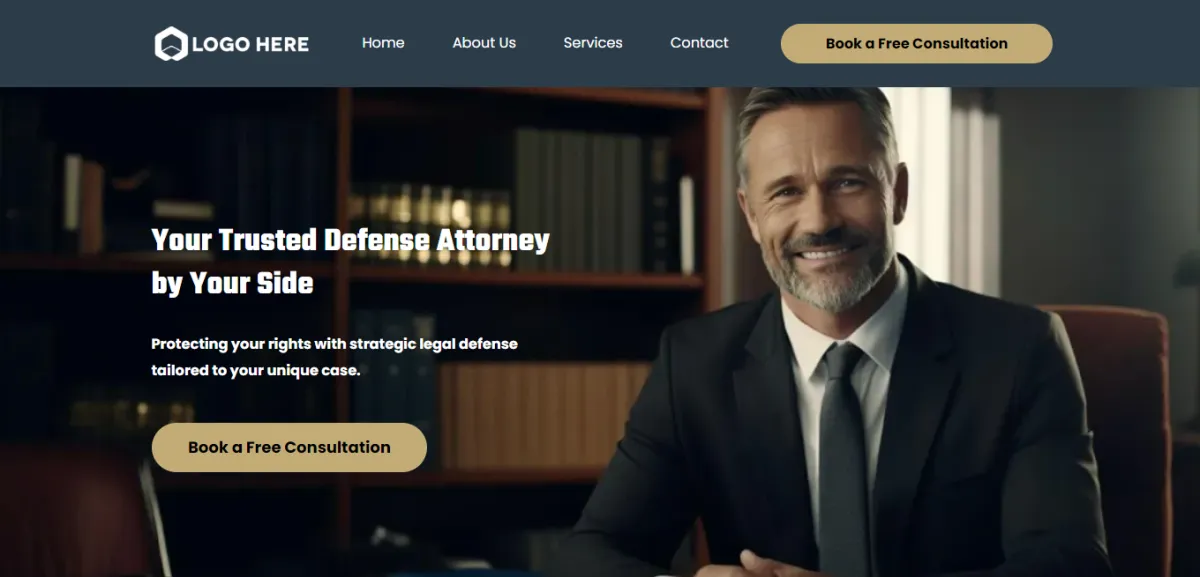Click the smiling attorney's face in photo
Viewport: 1200px width, 577px height.
click(819, 210)
